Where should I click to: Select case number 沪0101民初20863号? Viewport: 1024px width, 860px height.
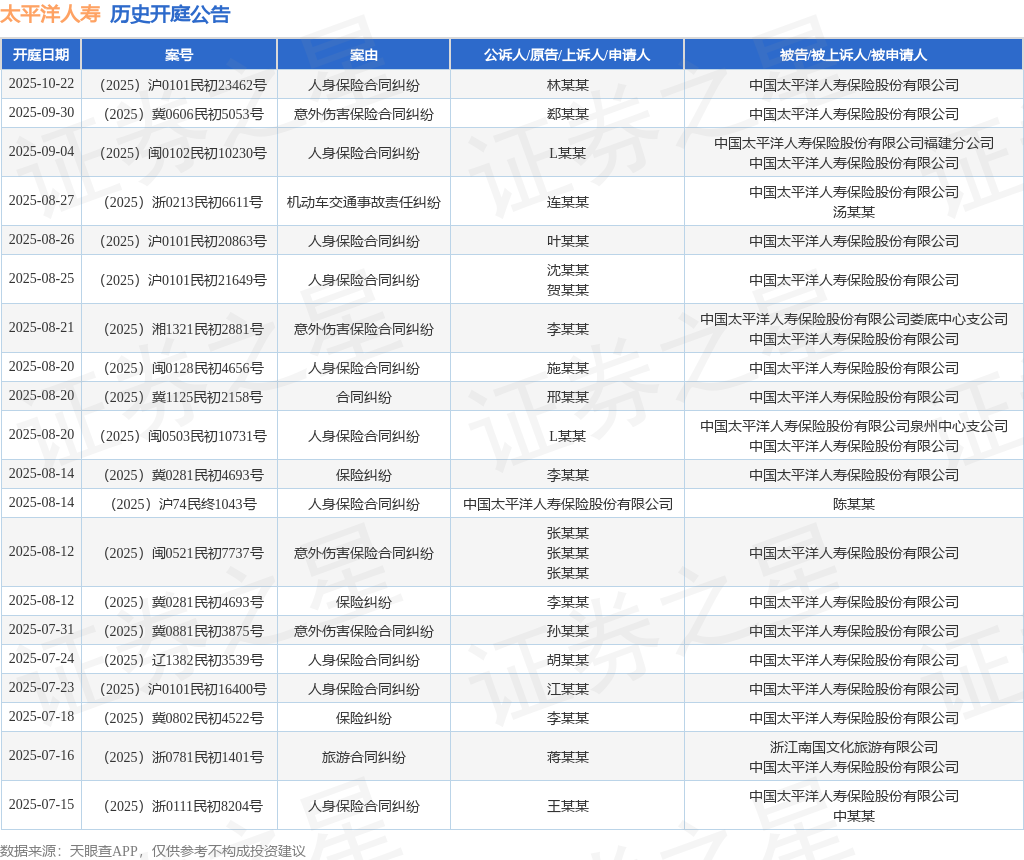pos(183,242)
